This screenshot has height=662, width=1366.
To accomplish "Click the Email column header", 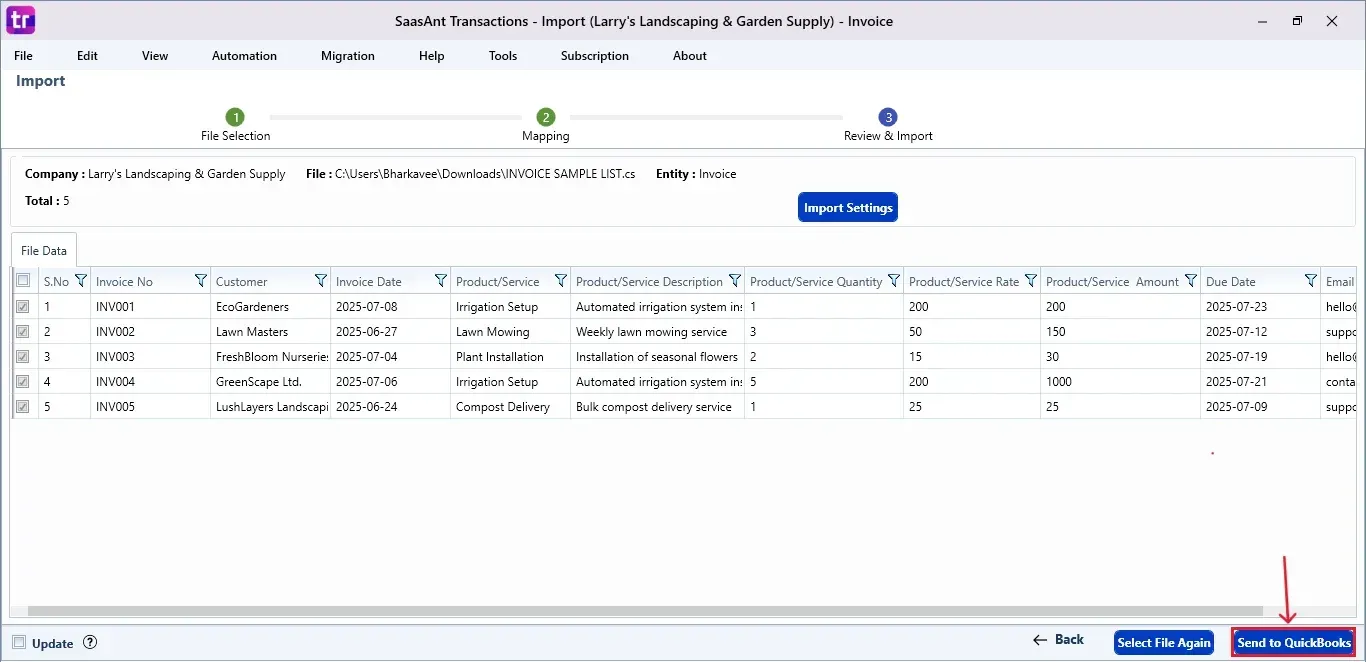I will point(1339,282).
